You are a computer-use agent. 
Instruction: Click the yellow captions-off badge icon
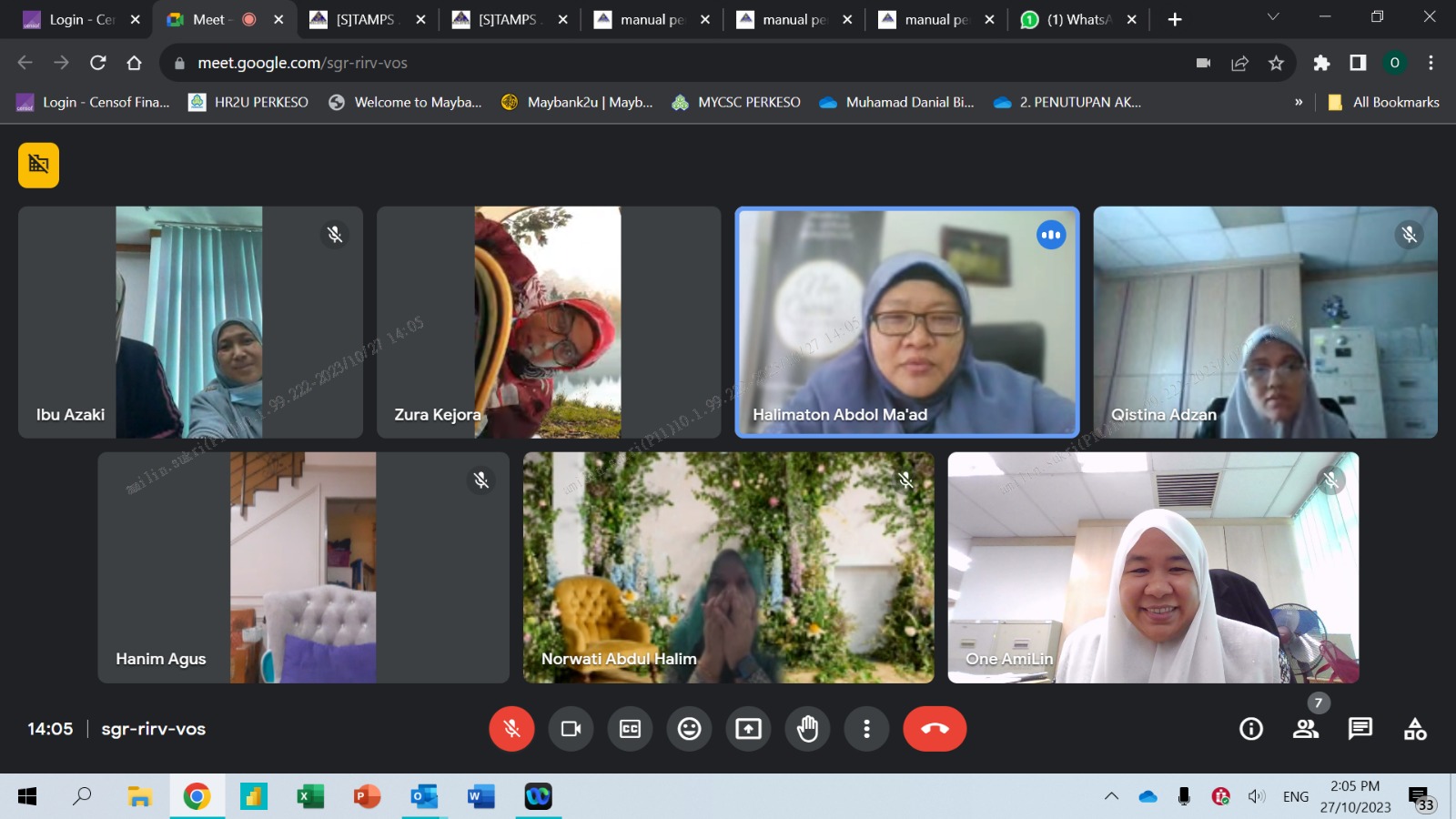38,165
